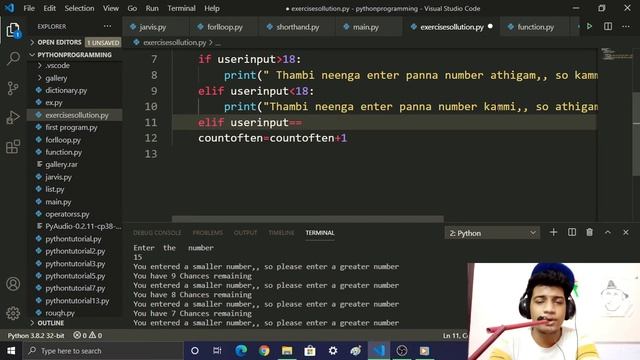Screen dimensions: 640x360
Task: Show the DEBUG CONSOLE panel tab
Action: point(157,233)
